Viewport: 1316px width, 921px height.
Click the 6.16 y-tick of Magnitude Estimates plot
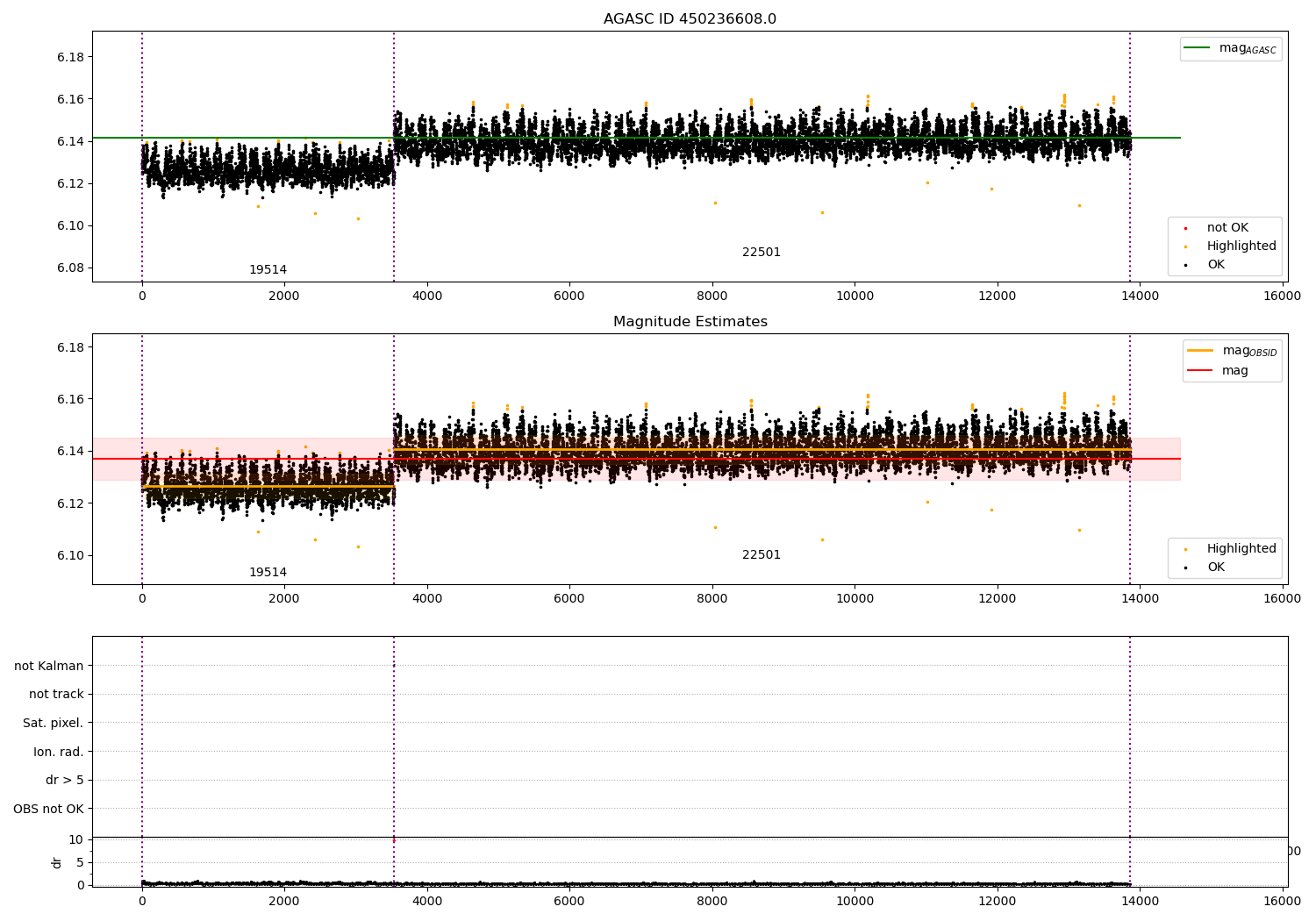click(70, 400)
